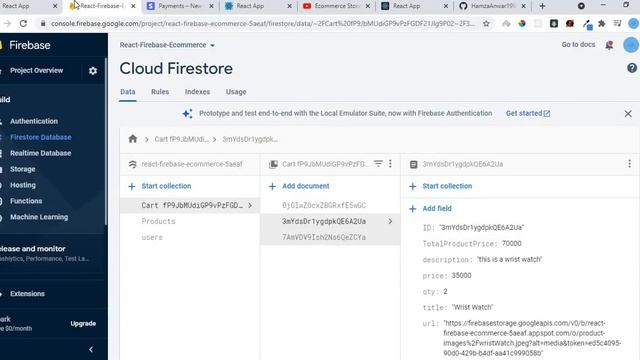Switch to the GitHub HamzaAnwar browser tab

pyautogui.click(x=493, y=6)
